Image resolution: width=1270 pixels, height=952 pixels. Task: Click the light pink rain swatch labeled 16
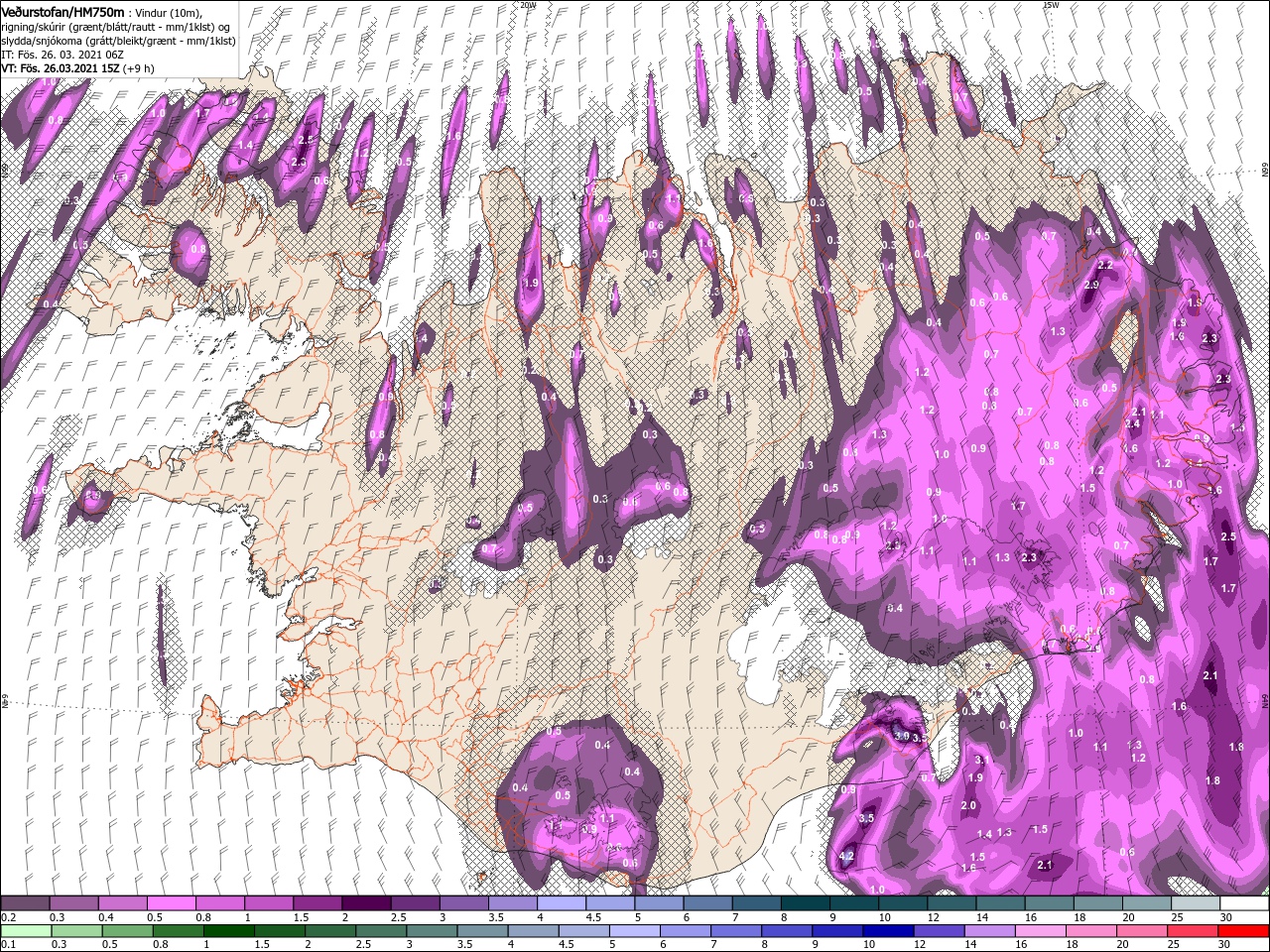[x=1041, y=931]
